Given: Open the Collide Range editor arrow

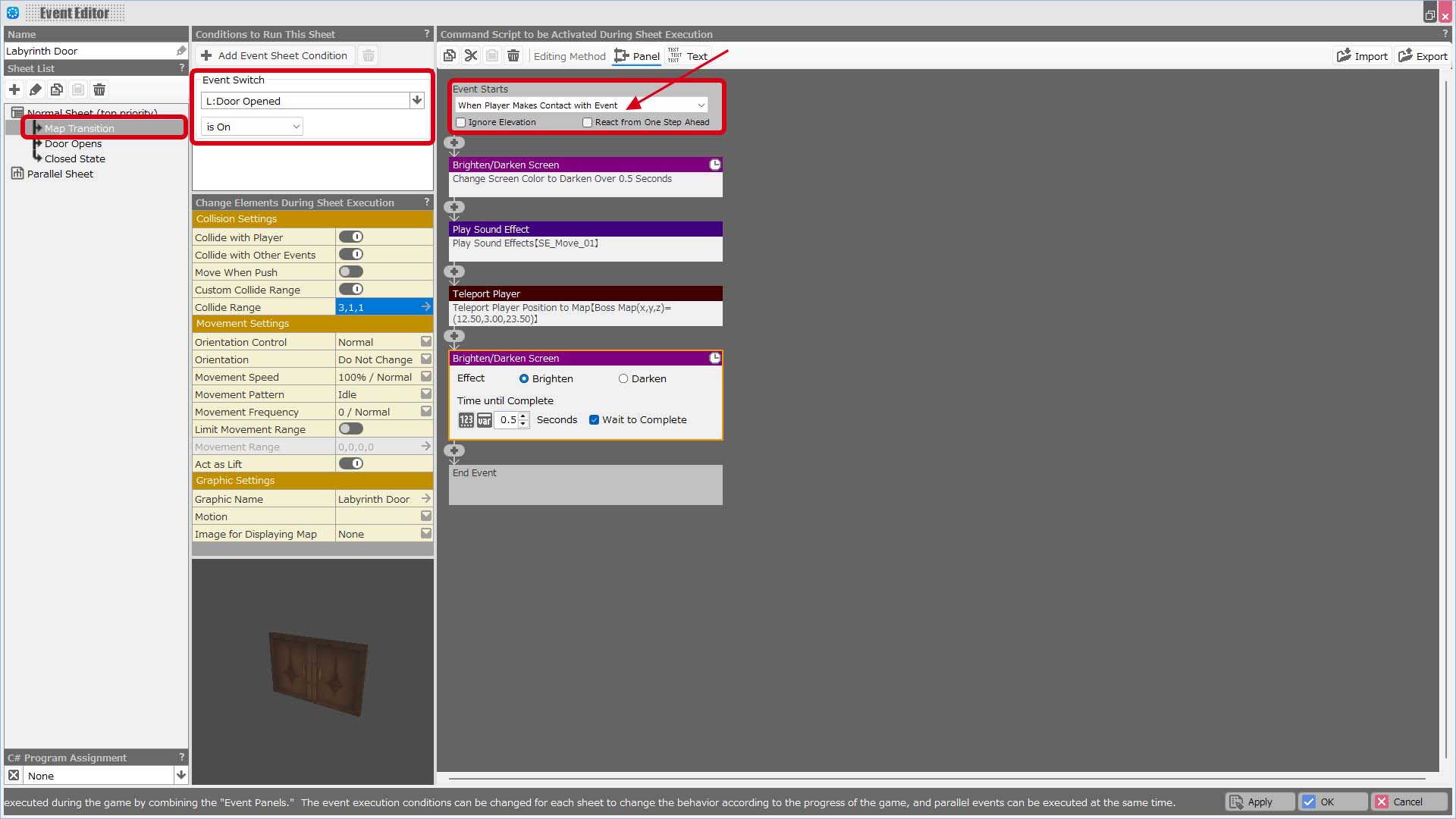Looking at the screenshot, I should click(425, 307).
